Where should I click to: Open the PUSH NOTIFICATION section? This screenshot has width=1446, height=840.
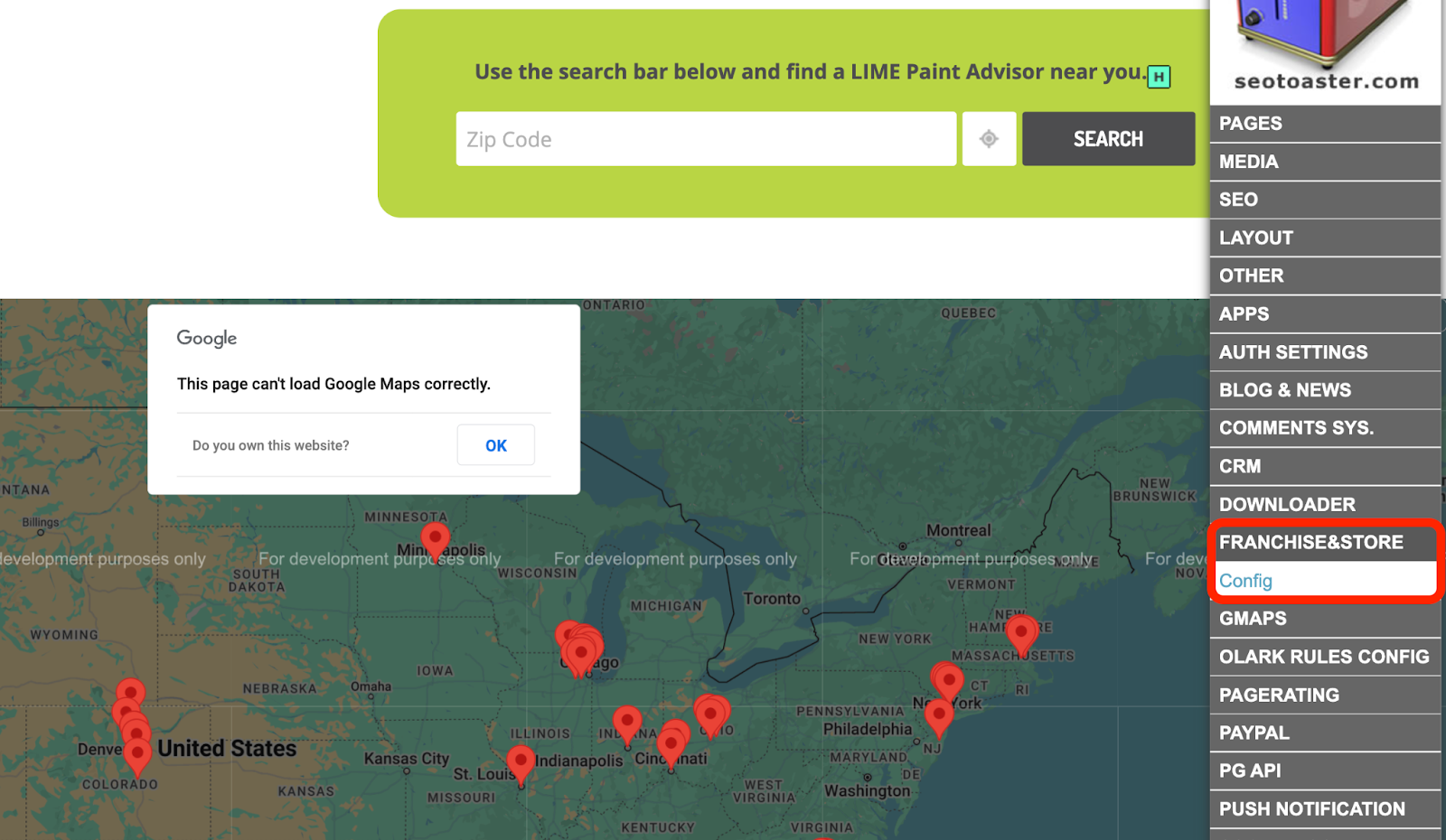click(x=1325, y=809)
